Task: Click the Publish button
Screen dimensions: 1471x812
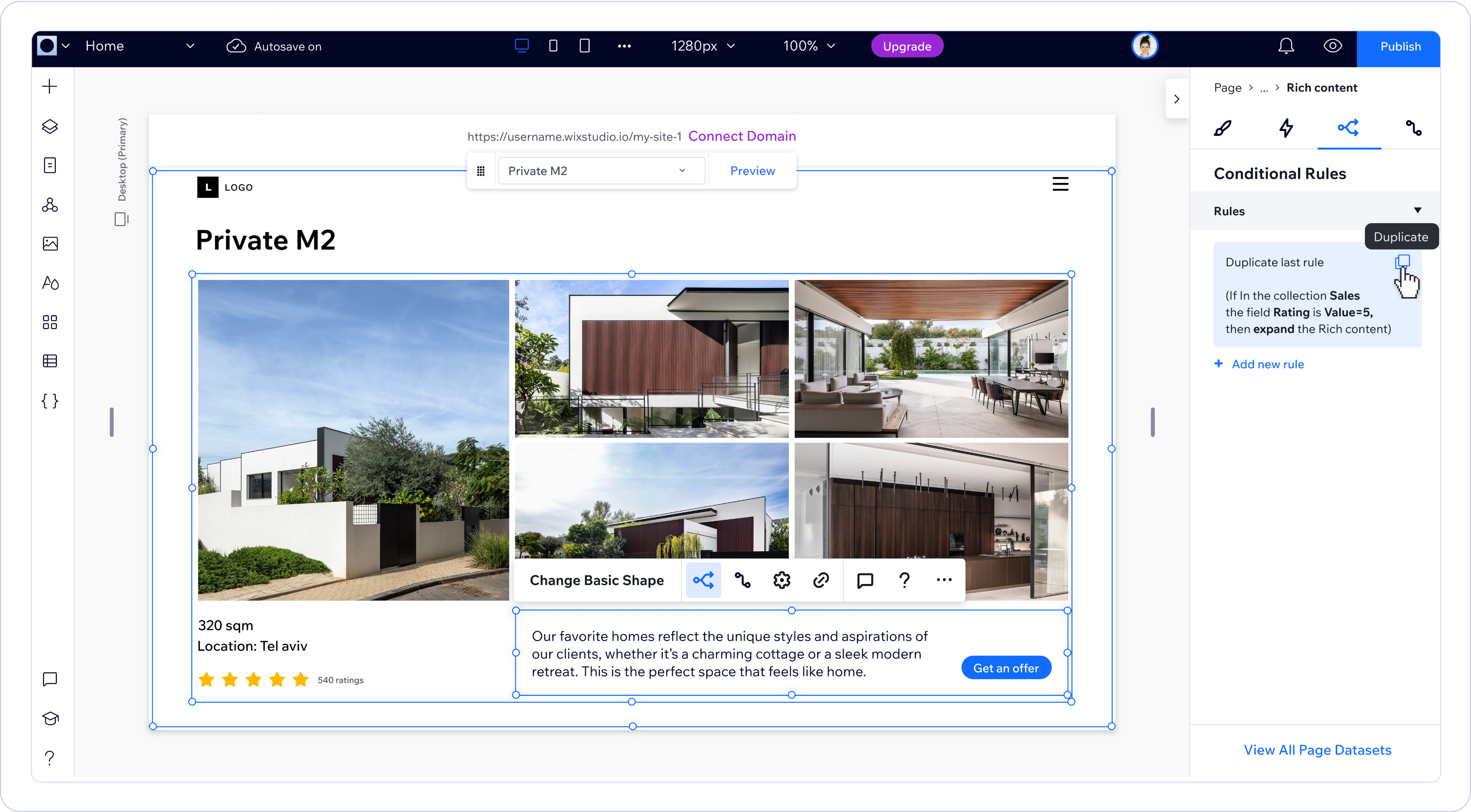Action: (1400, 46)
